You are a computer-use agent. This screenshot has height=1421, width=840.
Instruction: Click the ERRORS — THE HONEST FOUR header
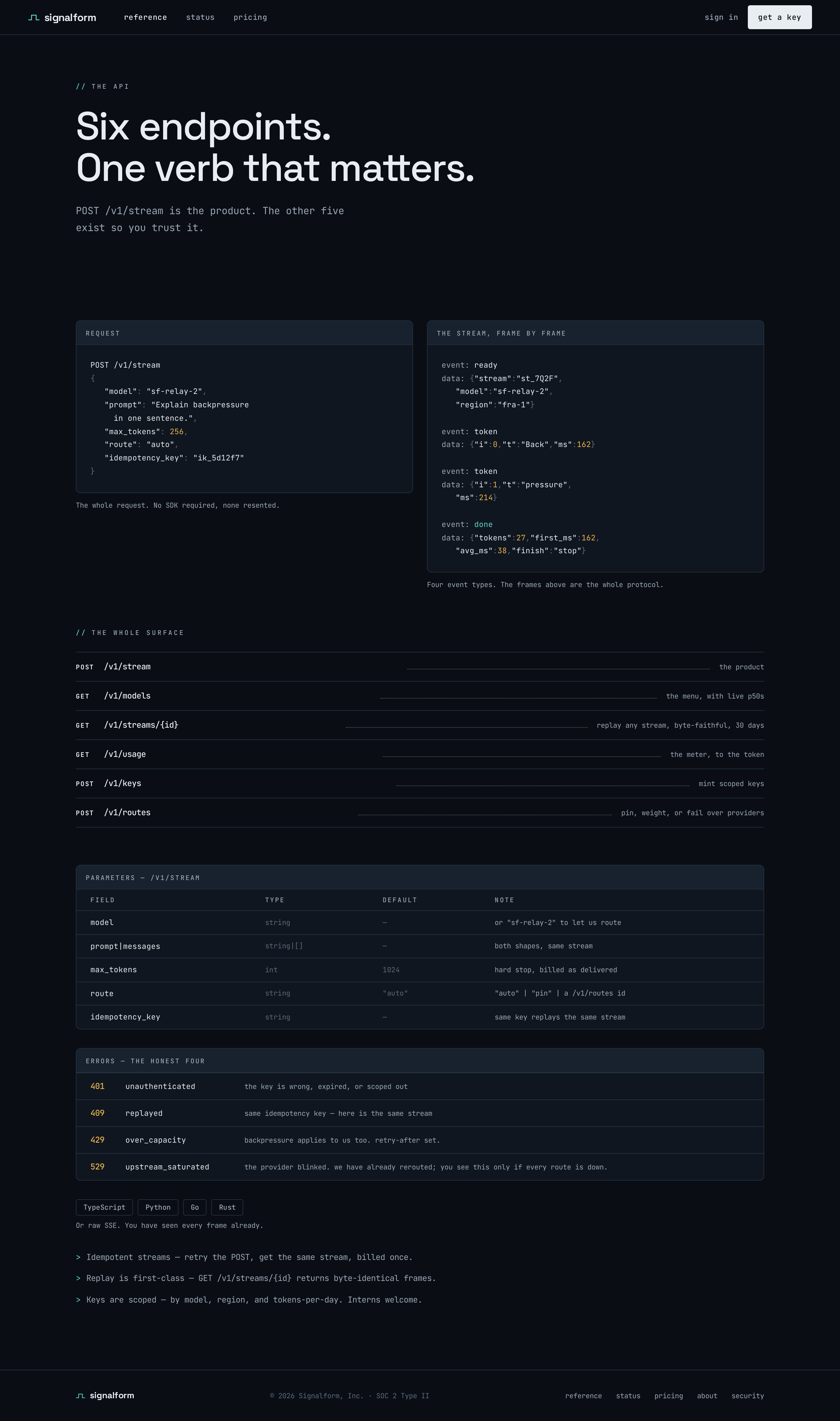(419, 1061)
